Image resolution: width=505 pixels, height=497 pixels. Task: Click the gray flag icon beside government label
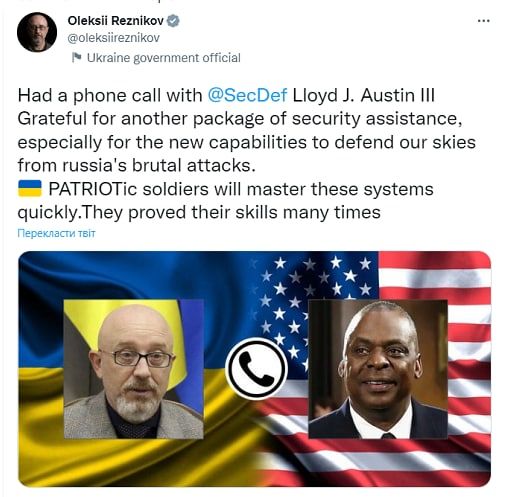[76, 57]
